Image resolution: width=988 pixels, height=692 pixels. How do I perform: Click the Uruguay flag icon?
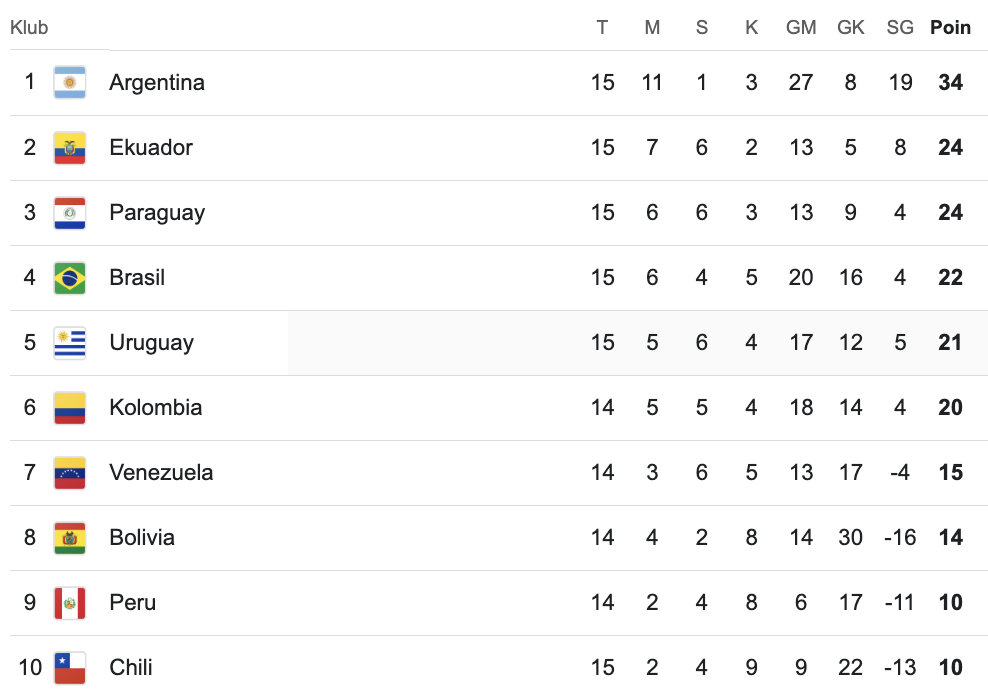pos(69,342)
